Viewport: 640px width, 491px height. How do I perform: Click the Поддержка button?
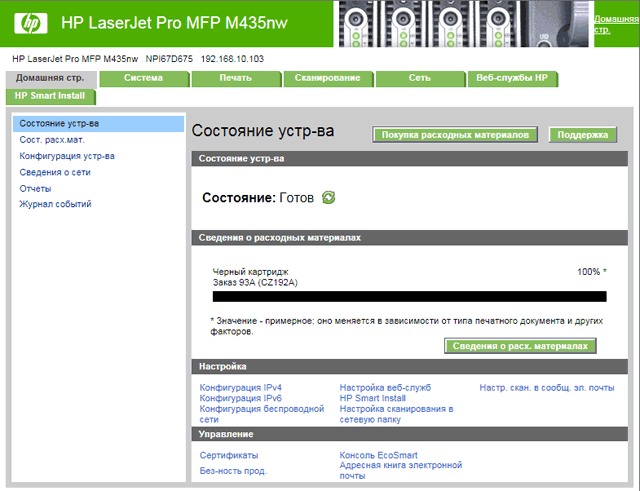point(582,135)
